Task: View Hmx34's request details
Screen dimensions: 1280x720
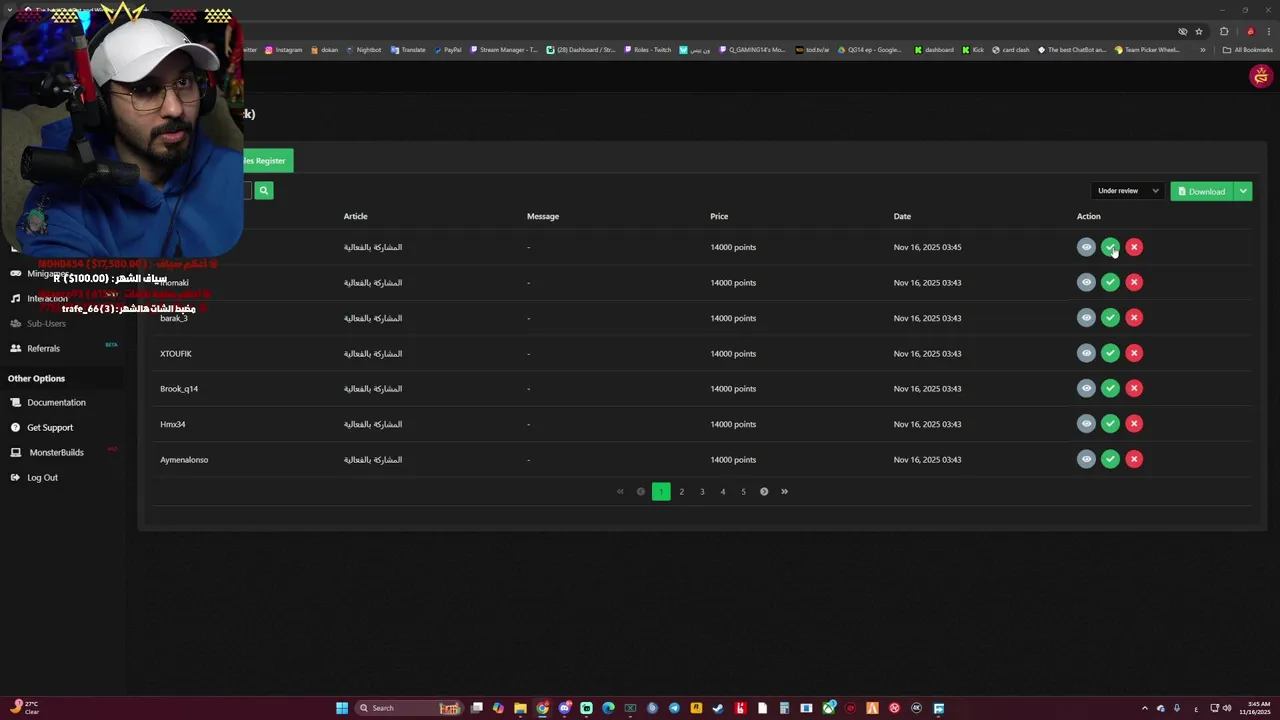Action: coord(1086,424)
